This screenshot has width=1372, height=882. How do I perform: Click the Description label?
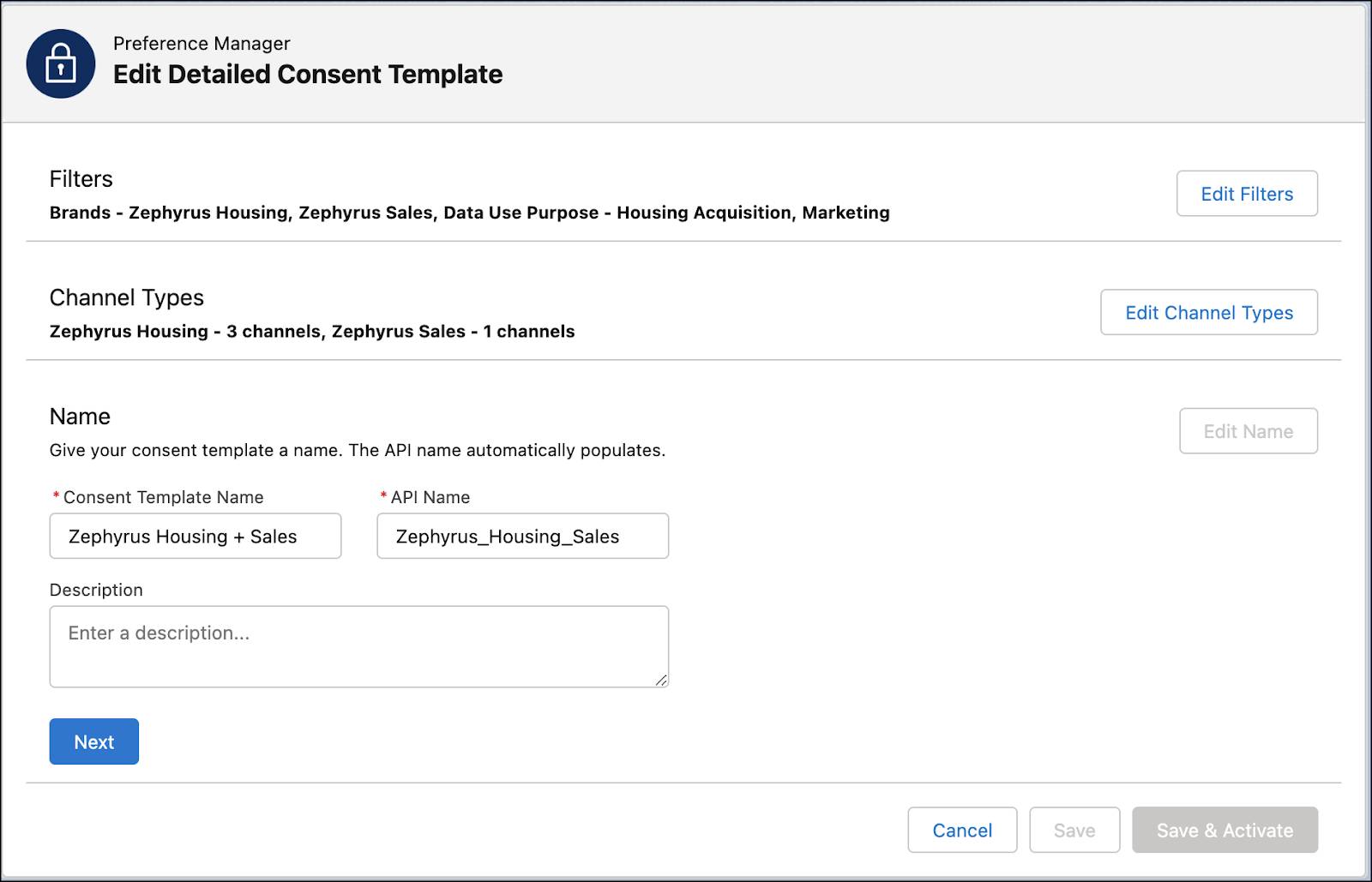[x=96, y=591]
